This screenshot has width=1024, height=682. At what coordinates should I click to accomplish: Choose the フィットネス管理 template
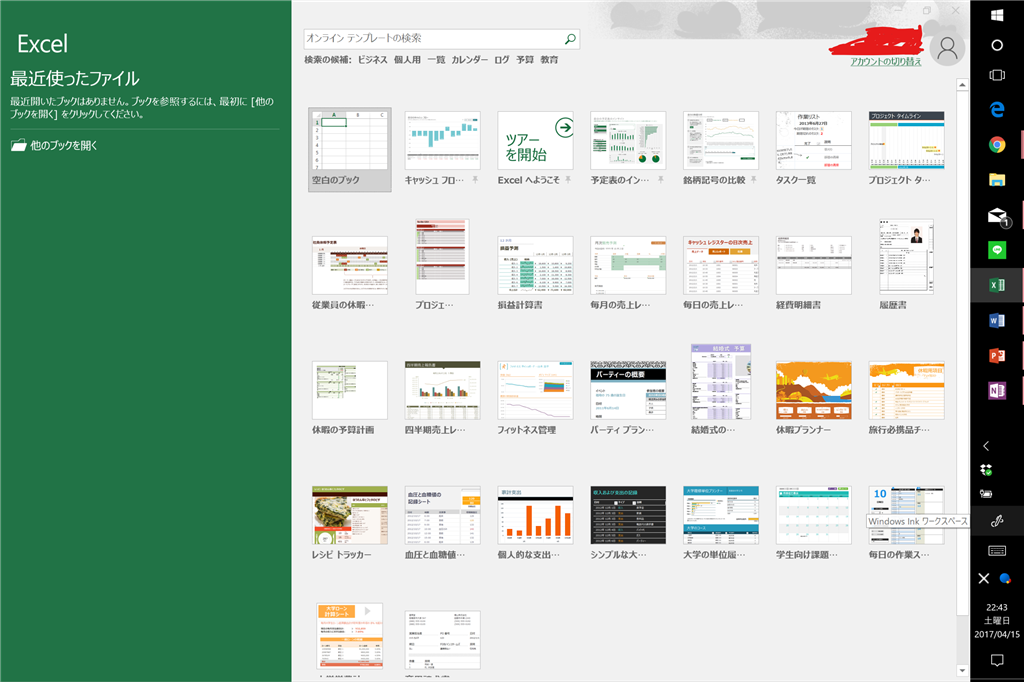click(536, 398)
